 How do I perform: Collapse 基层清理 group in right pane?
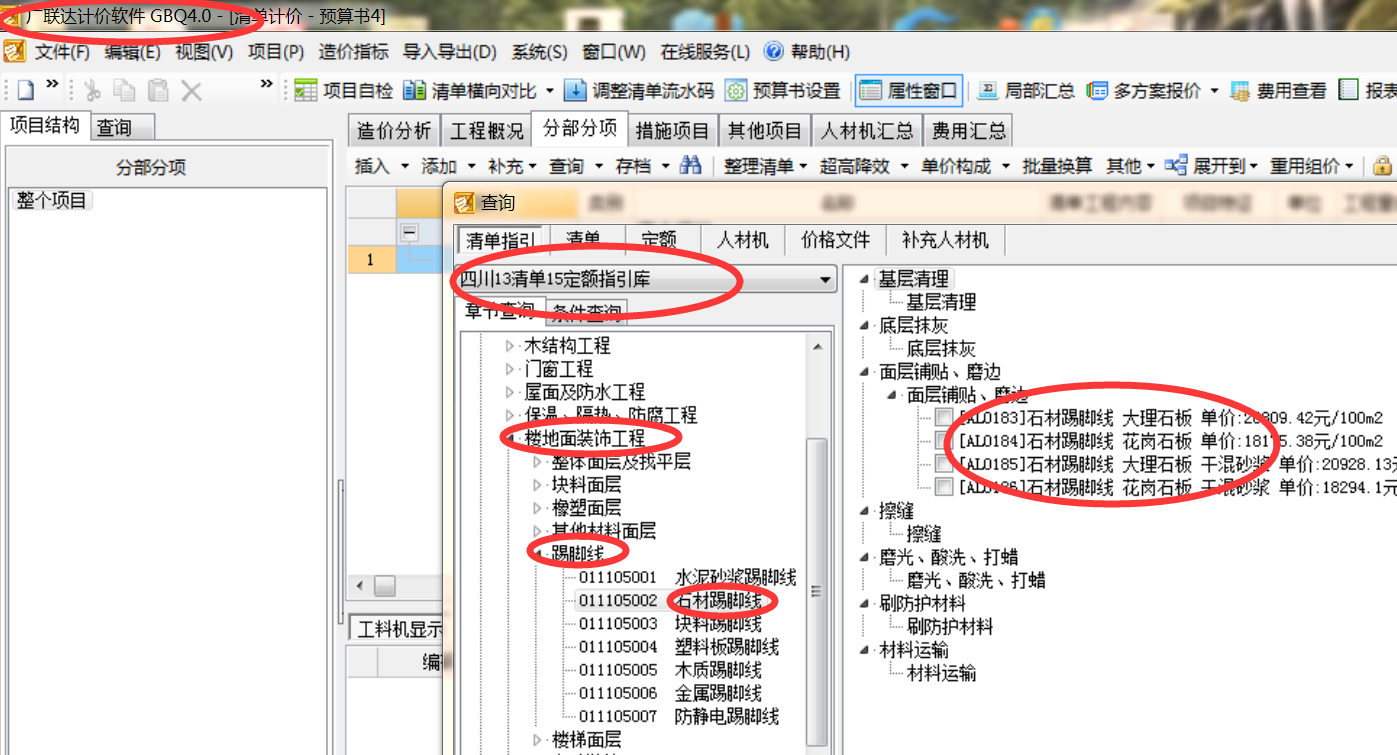point(864,279)
